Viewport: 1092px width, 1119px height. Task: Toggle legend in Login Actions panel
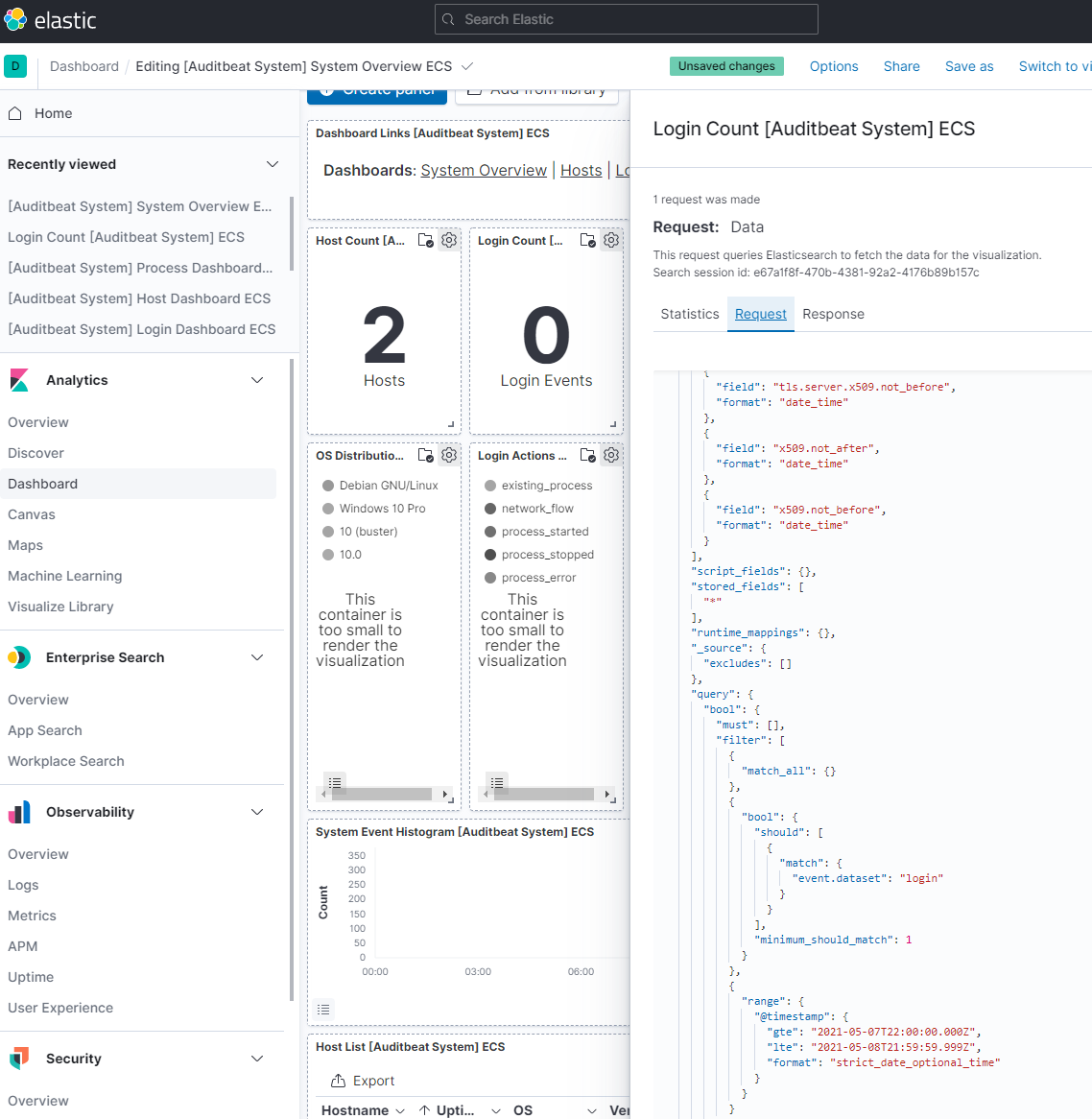pyautogui.click(x=497, y=783)
